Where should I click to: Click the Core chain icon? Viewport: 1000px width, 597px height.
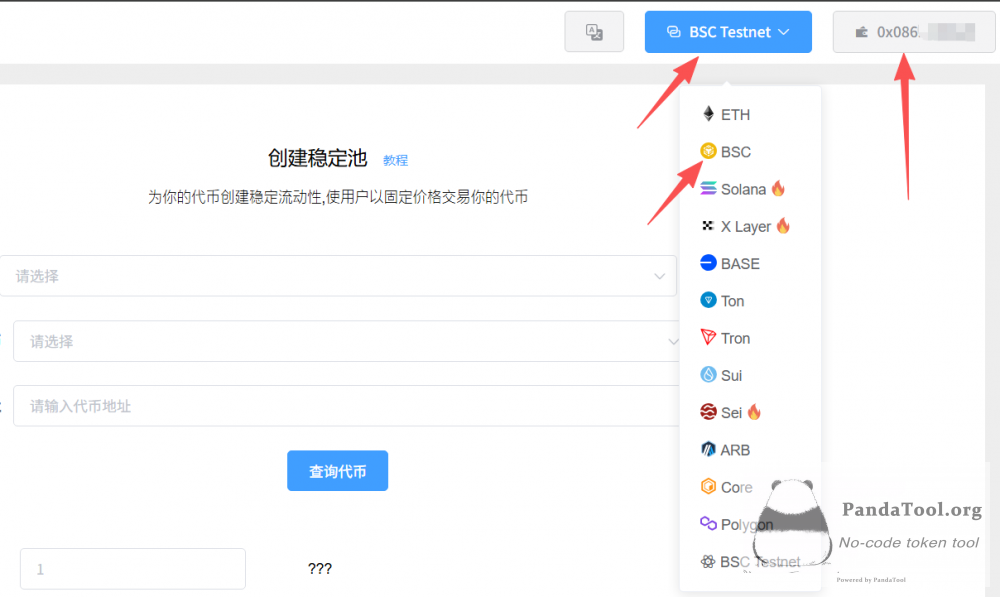click(x=708, y=486)
